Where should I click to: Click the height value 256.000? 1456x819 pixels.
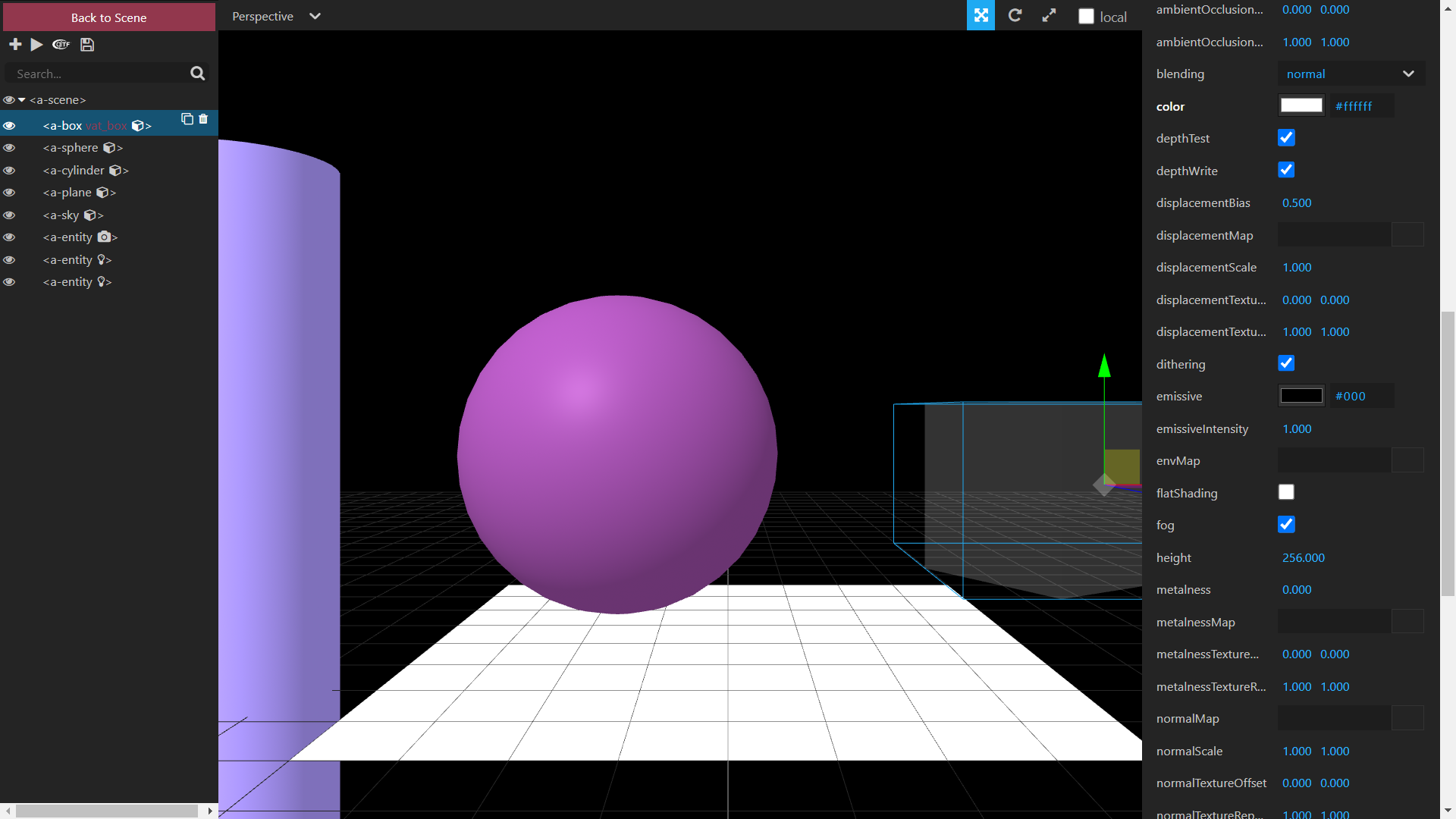[1303, 557]
